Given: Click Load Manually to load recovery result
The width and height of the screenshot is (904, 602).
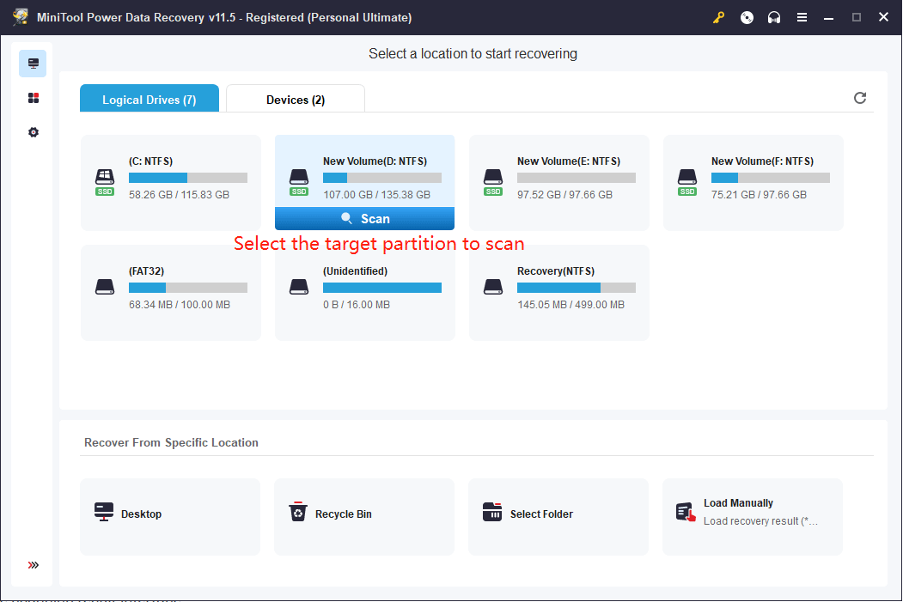Looking at the screenshot, I should coord(685,510).
